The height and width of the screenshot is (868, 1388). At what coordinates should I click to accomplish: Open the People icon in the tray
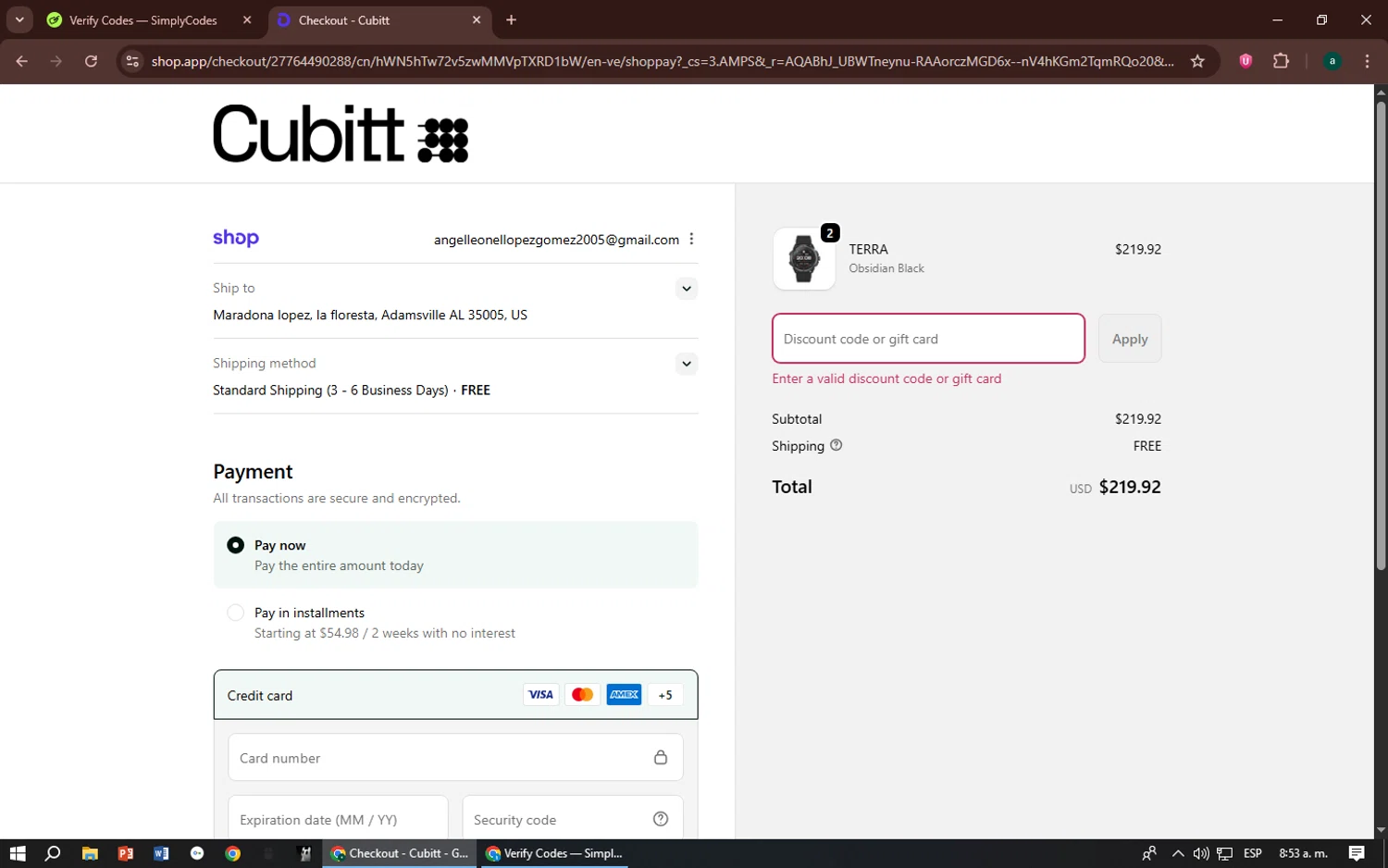(x=1149, y=853)
